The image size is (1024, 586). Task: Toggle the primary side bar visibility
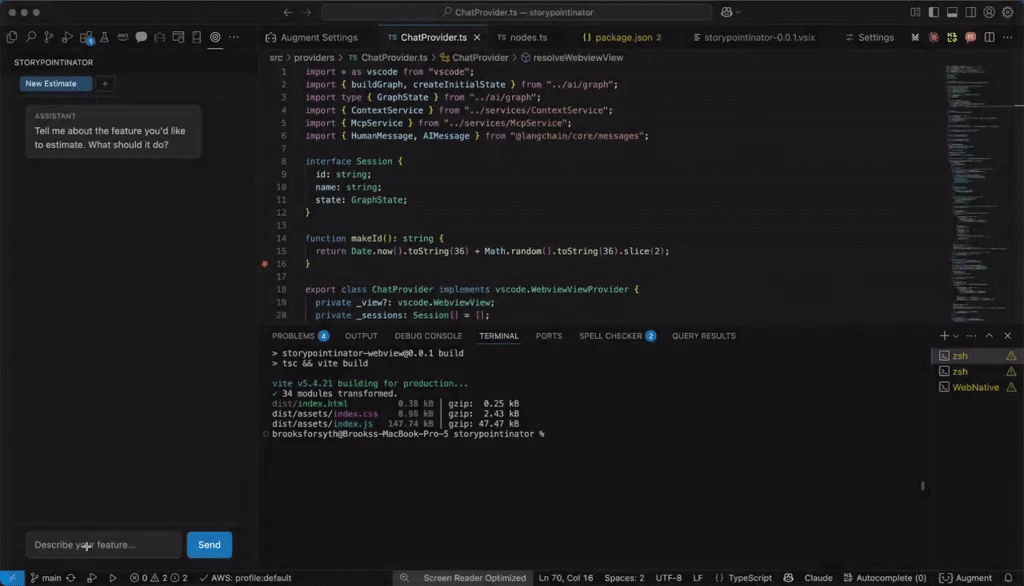click(x=934, y=12)
